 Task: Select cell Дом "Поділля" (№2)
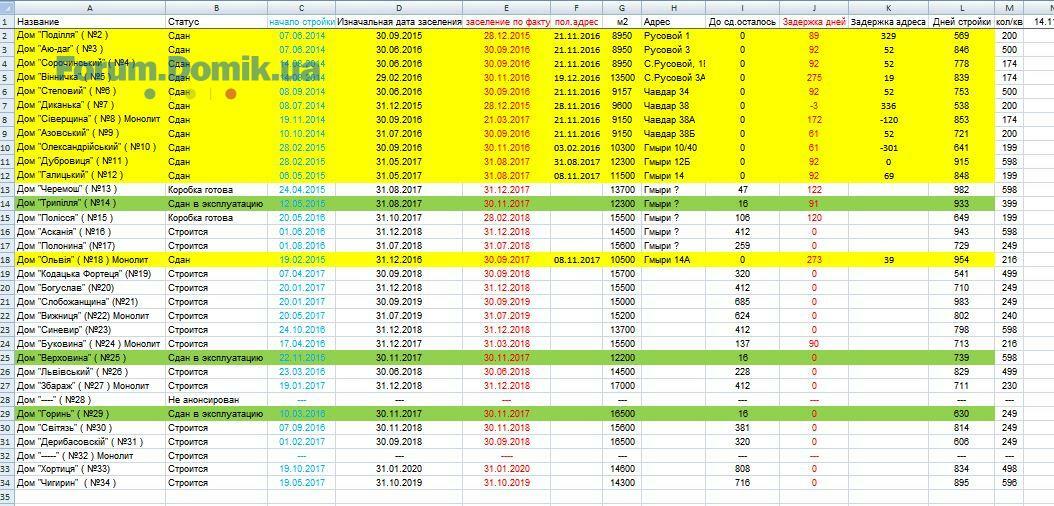point(90,36)
